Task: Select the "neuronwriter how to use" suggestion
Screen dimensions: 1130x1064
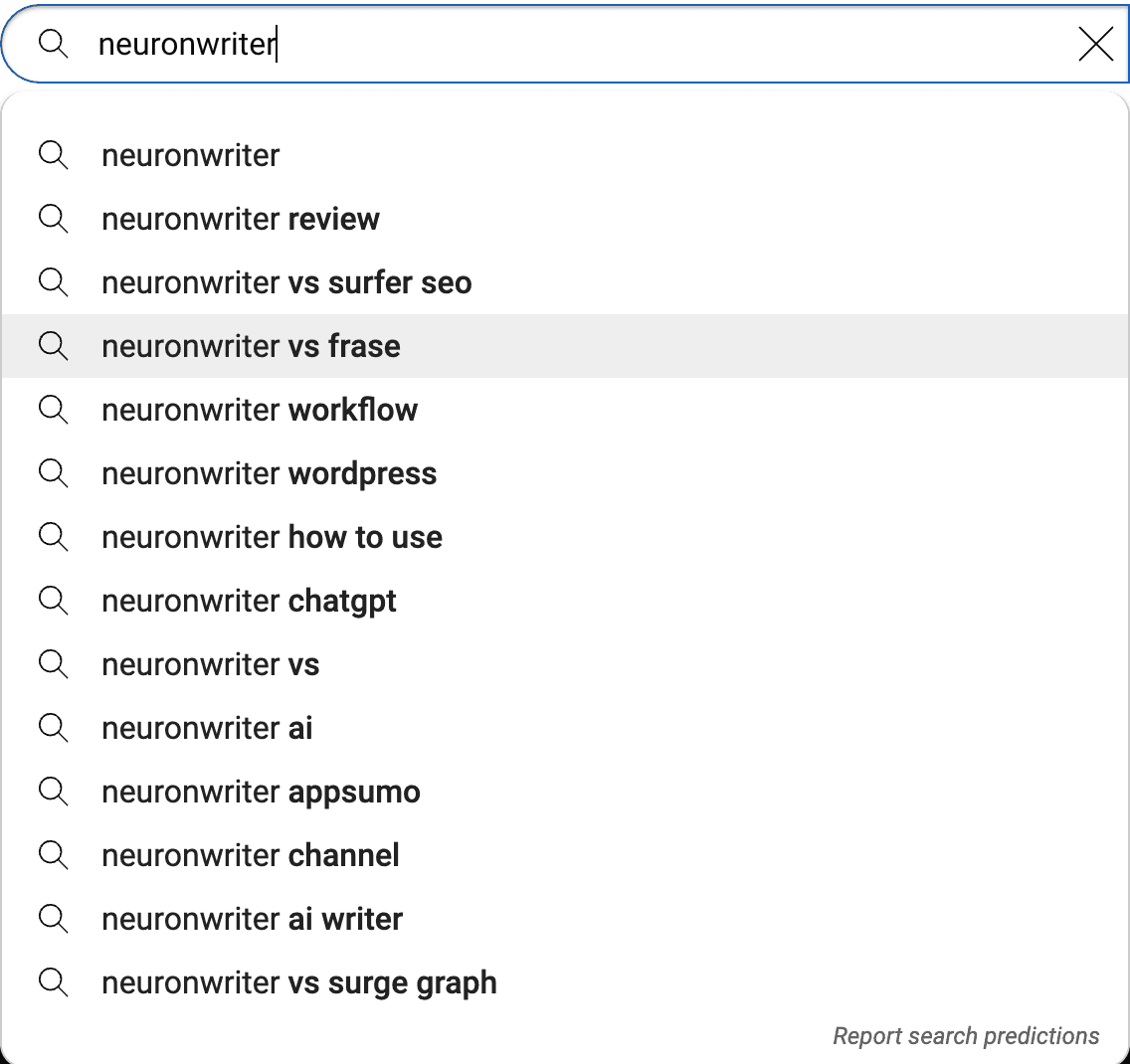Action: pyautogui.click(x=272, y=537)
